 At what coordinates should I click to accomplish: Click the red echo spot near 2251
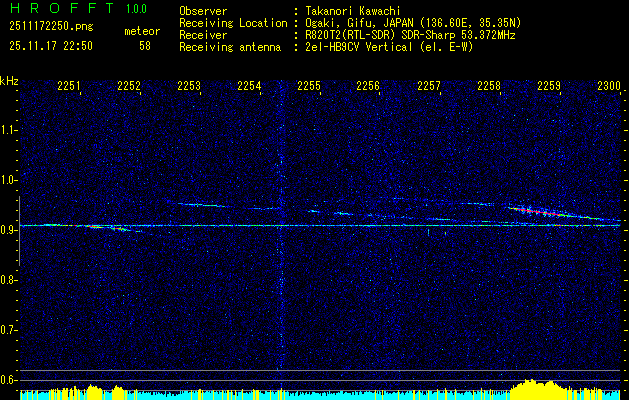click(x=94, y=227)
